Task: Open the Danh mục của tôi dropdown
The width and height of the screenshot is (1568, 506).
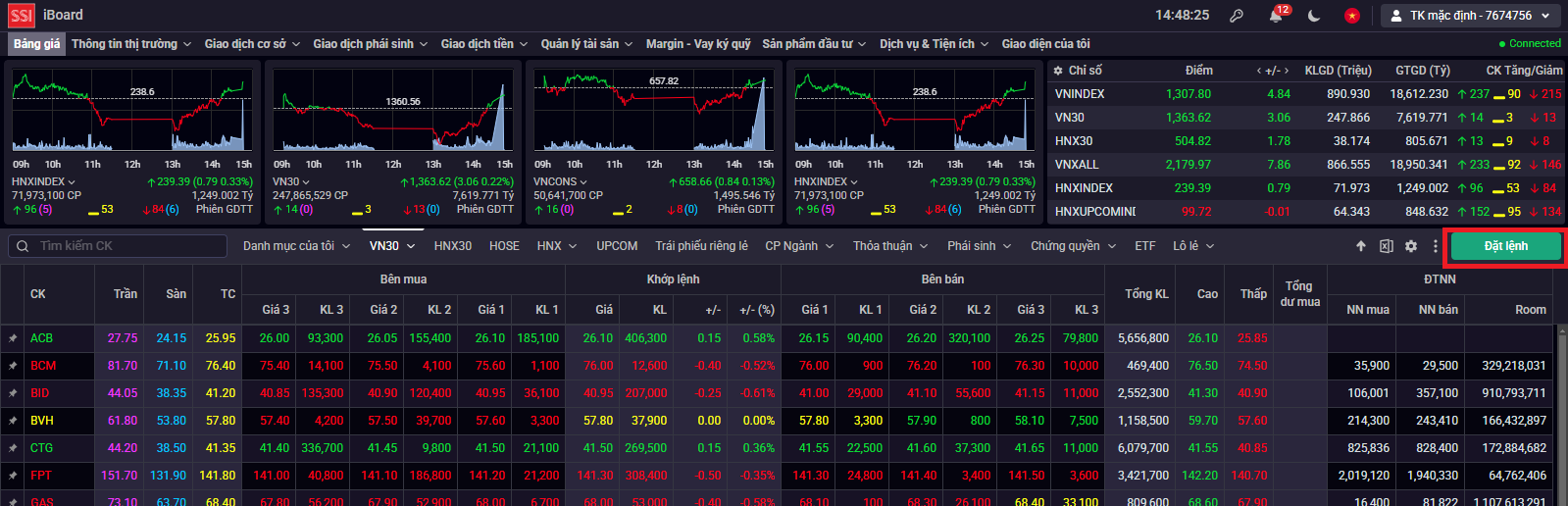Action: click(x=296, y=246)
